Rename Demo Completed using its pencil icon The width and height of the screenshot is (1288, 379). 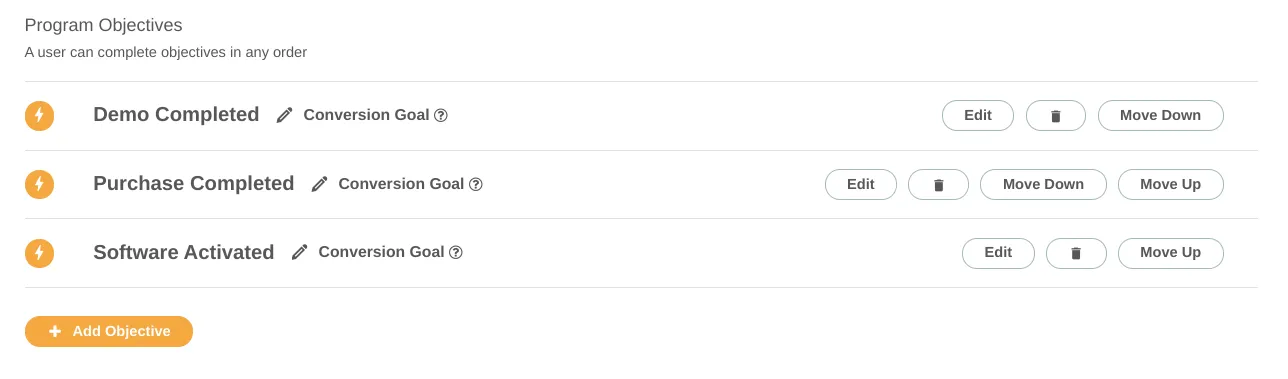pyautogui.click(x=285, y=116)
